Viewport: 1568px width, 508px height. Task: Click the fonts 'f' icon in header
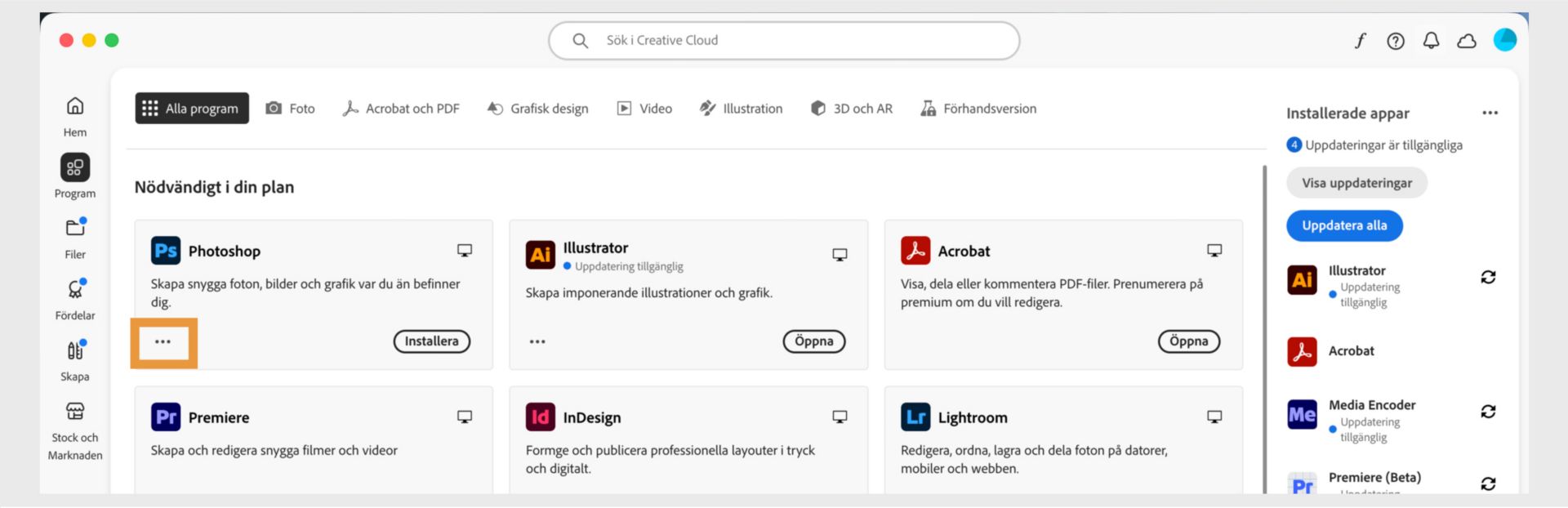1361,41
